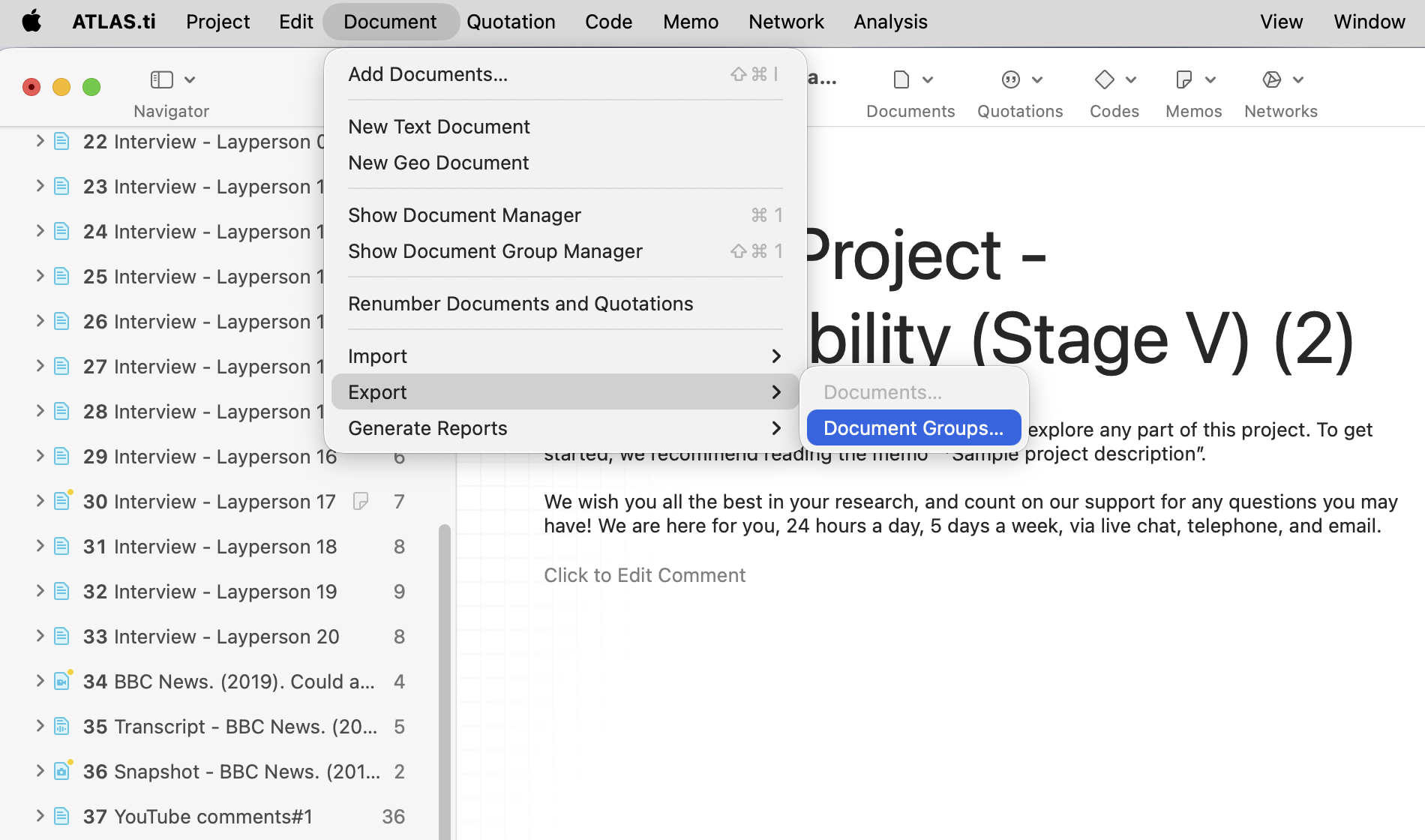Select New Text Document

coord(565,127)
